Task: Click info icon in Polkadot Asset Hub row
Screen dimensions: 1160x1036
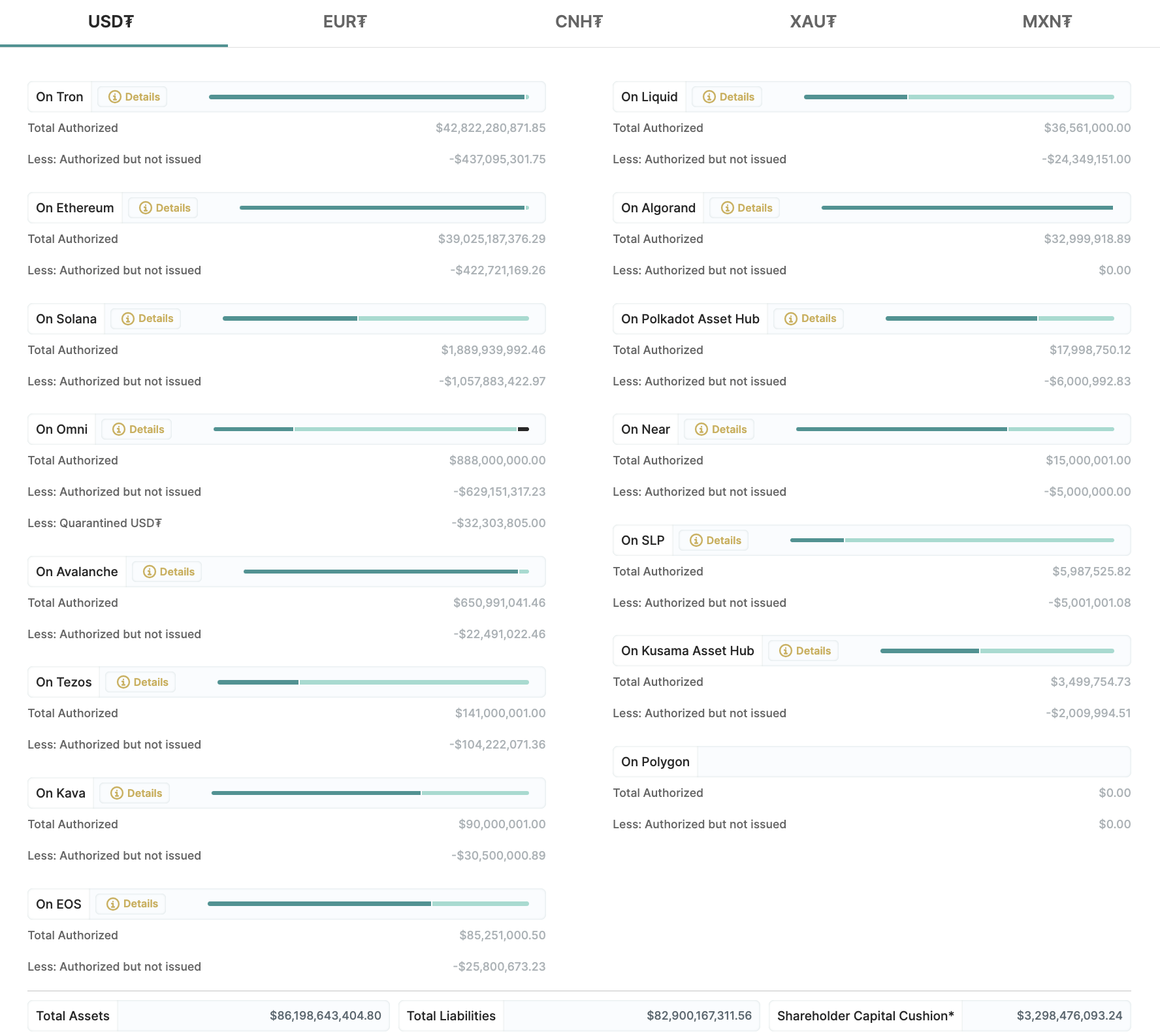Action: [x=791, y=319]
